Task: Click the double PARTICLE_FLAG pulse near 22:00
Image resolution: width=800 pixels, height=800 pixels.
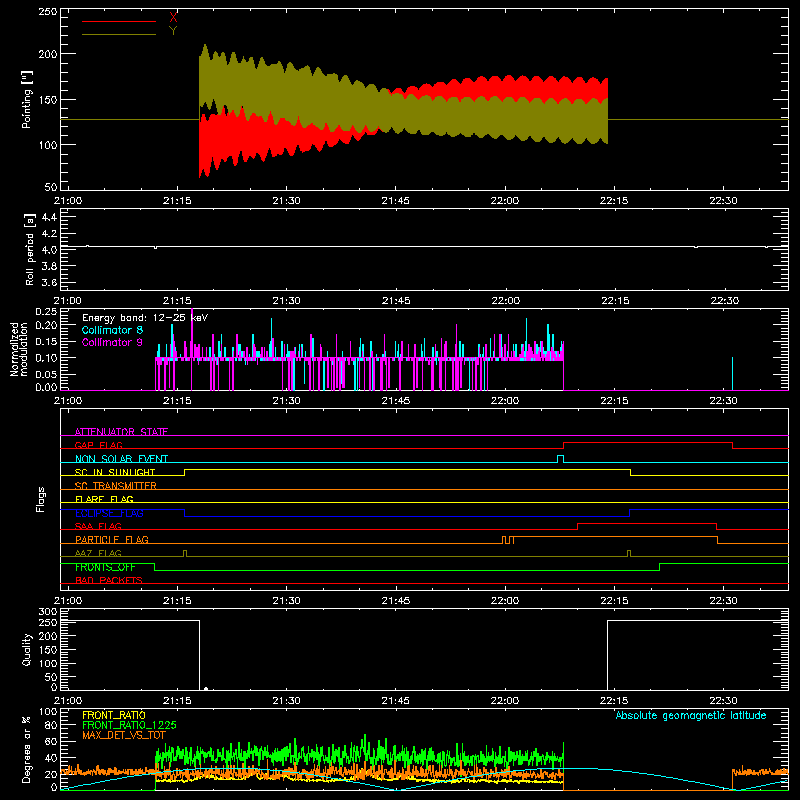Action: click(508, 540)
